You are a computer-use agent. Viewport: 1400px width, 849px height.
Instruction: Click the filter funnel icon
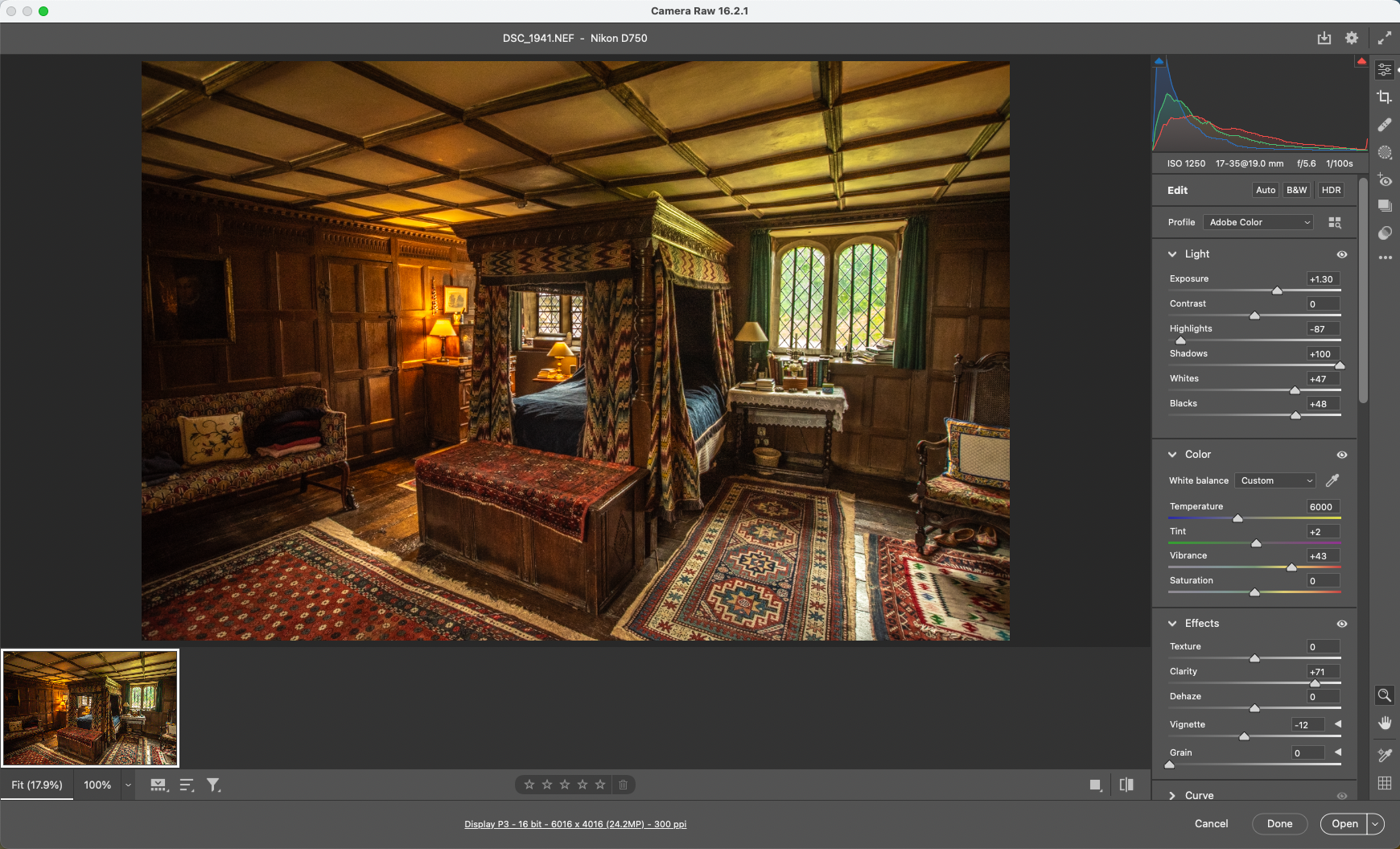213,785
